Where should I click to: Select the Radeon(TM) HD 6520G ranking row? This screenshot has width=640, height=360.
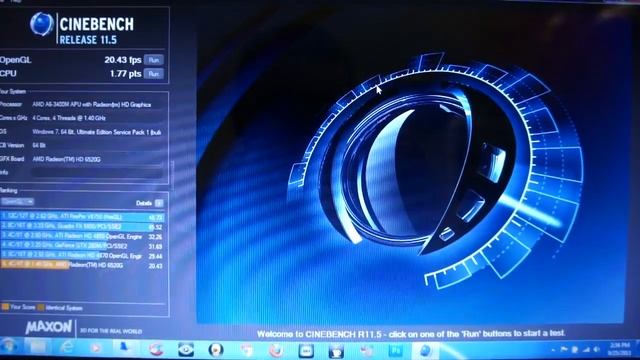tap(82, 265)
